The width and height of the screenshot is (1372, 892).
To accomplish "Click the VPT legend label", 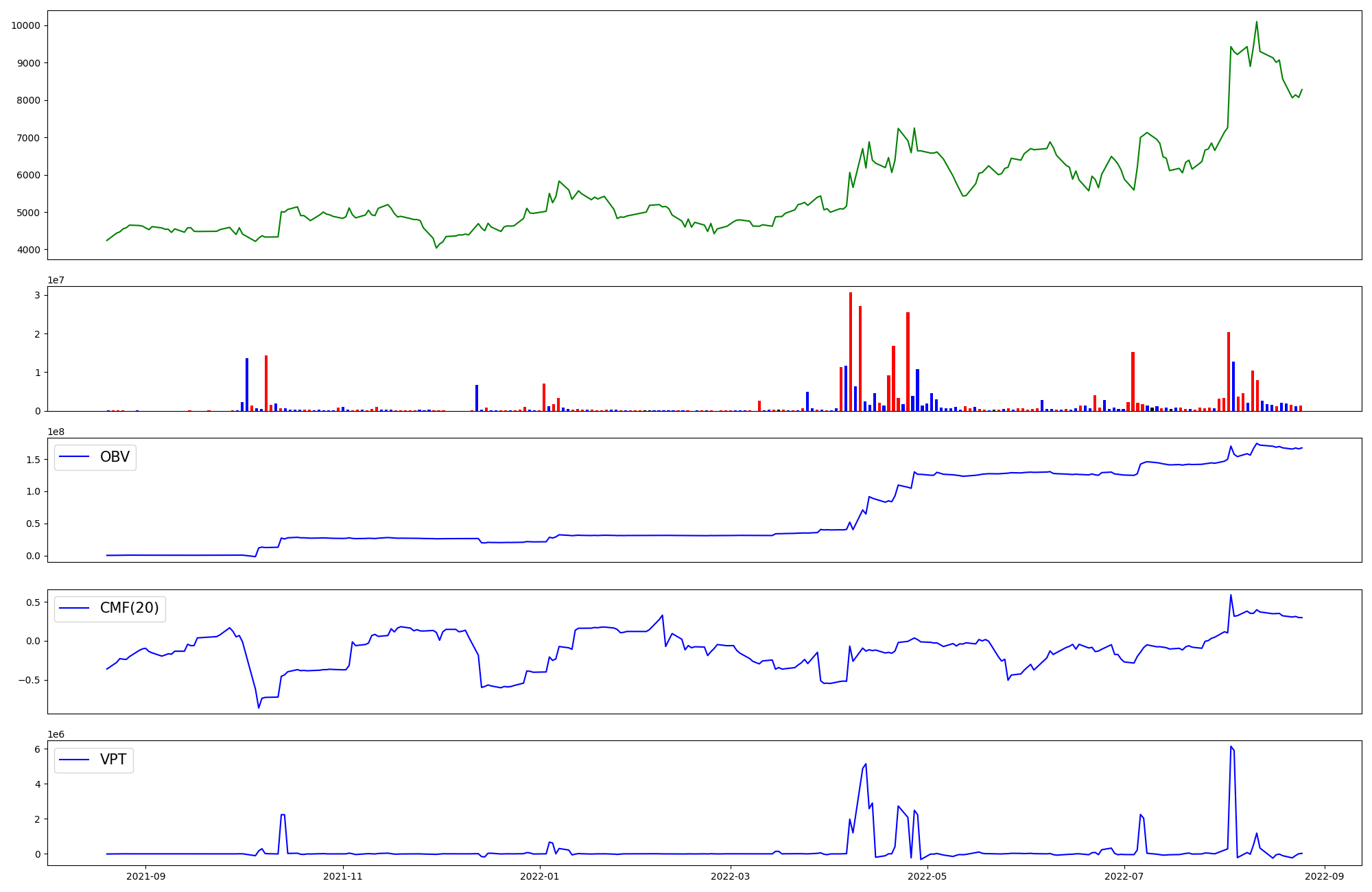I will [113, 760].
